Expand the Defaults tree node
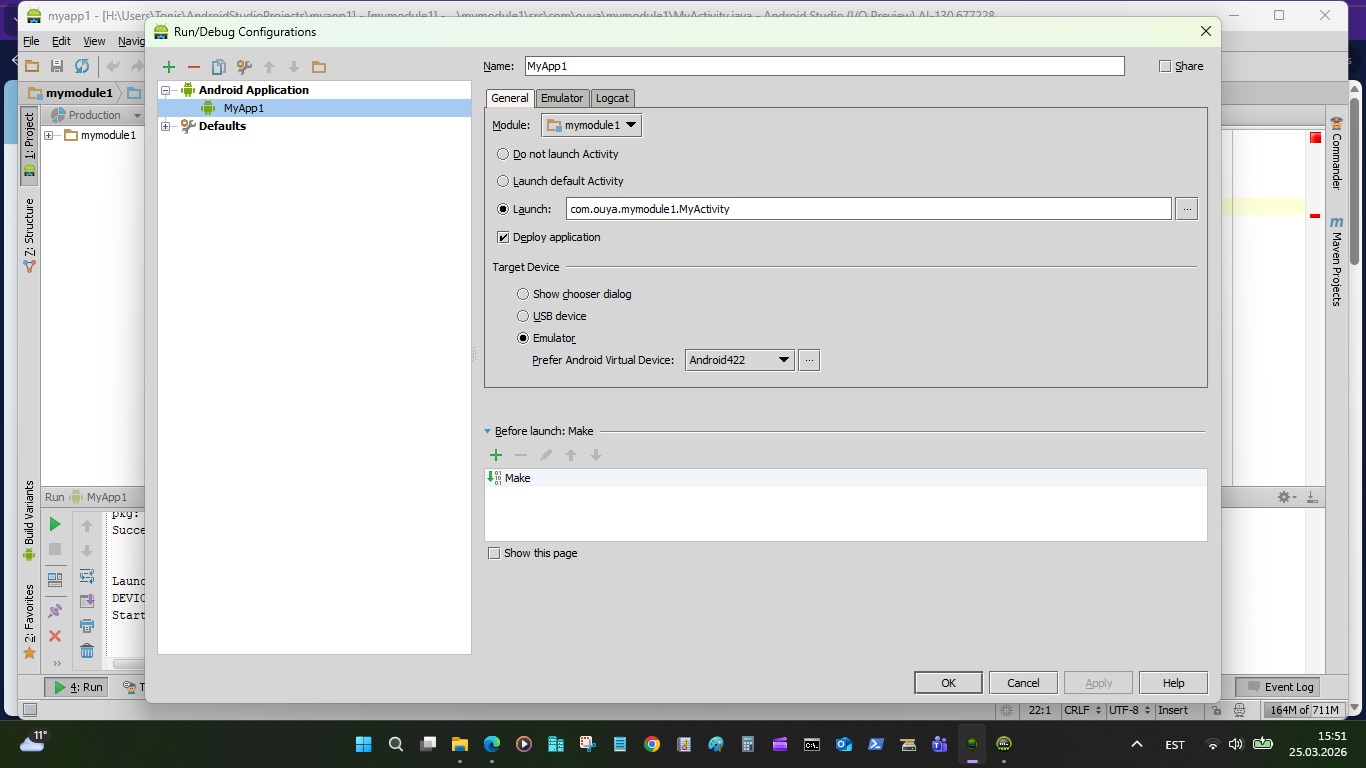The width and height of the screenshot is (1366, 768). pyautogui.click(x=166, y=126)
